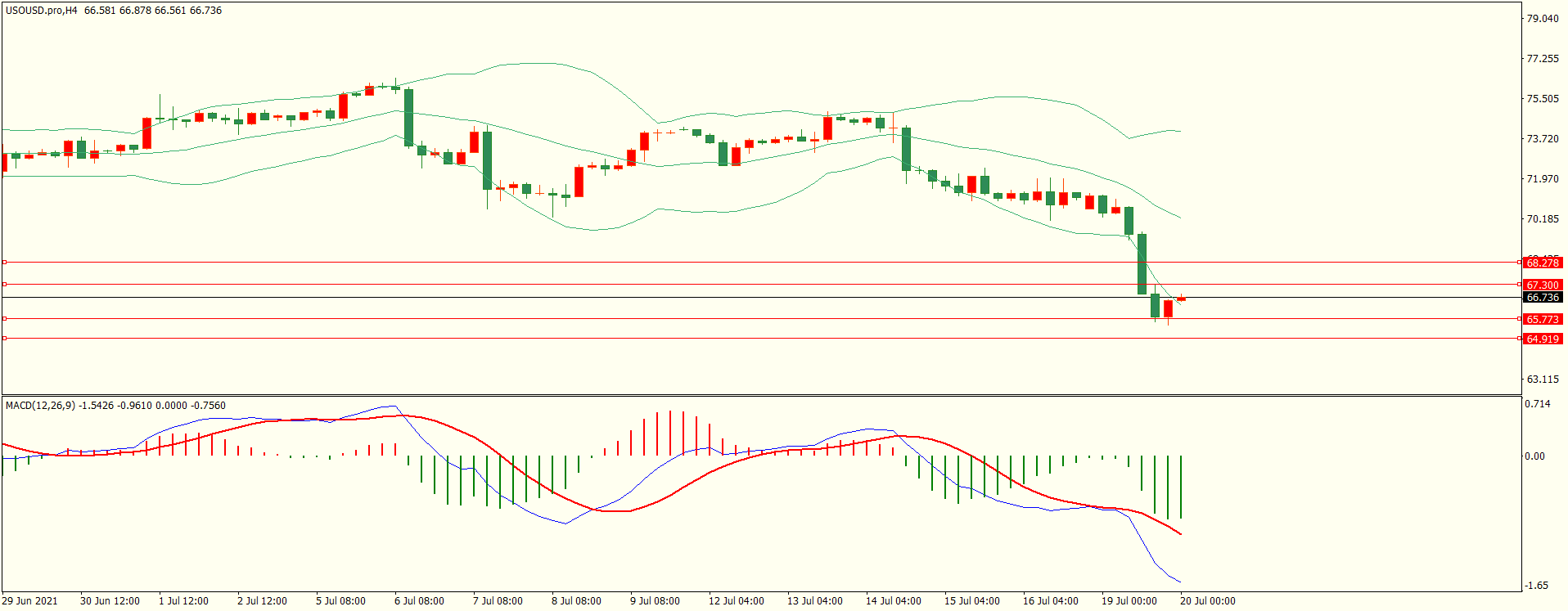This screenshot has width=1568, height=611.
Task: Select the red 68.278 horizontal line price label
Action: point(1543,263)
